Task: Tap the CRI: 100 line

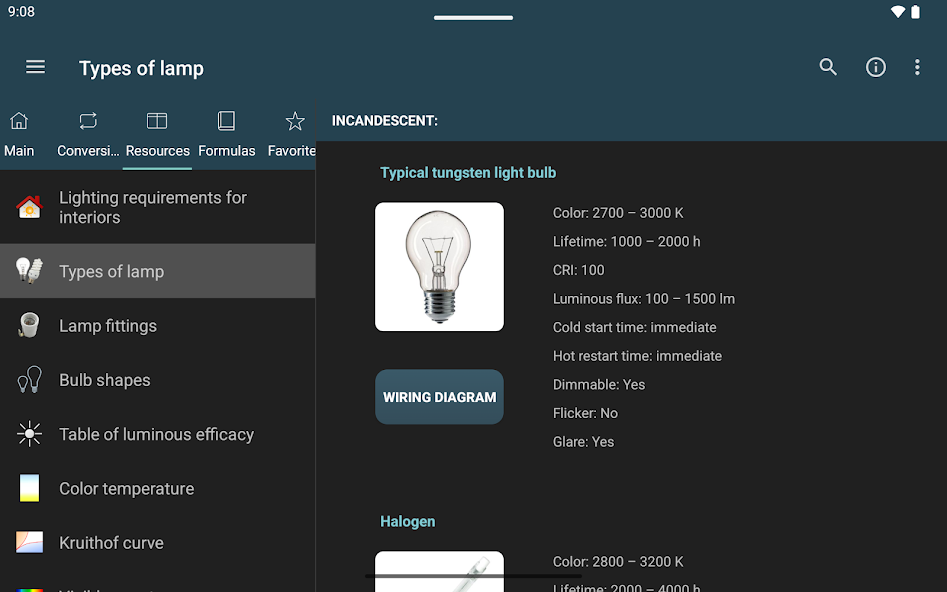Action: click(579, 270)
